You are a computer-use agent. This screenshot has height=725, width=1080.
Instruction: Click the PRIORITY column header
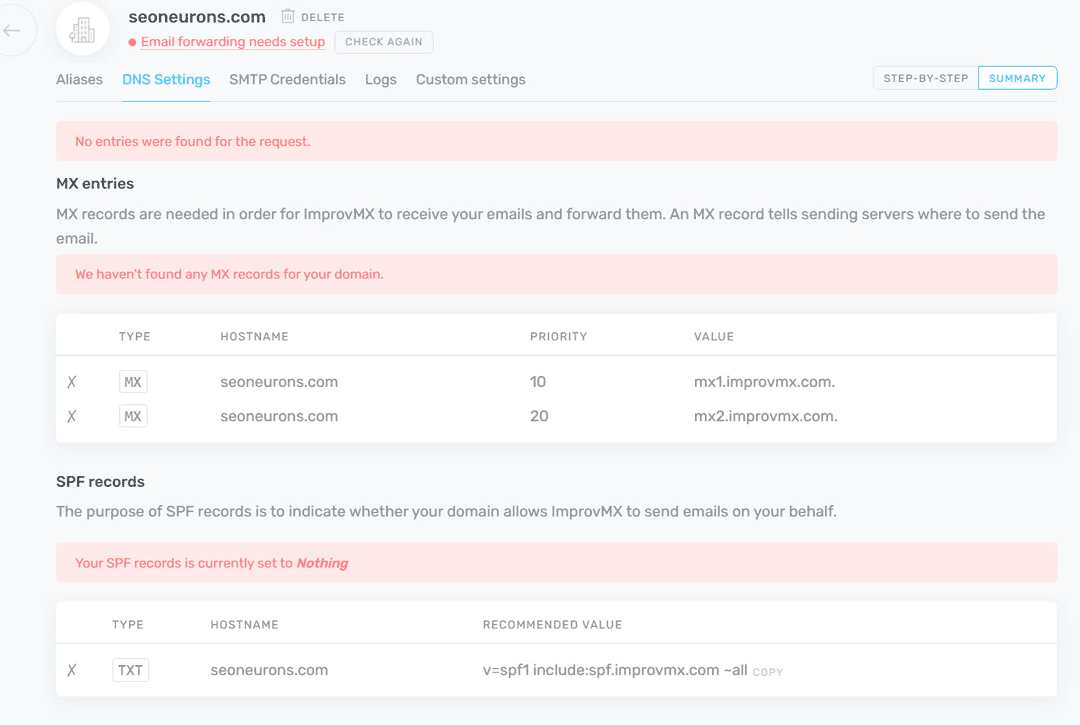[559, 337]
